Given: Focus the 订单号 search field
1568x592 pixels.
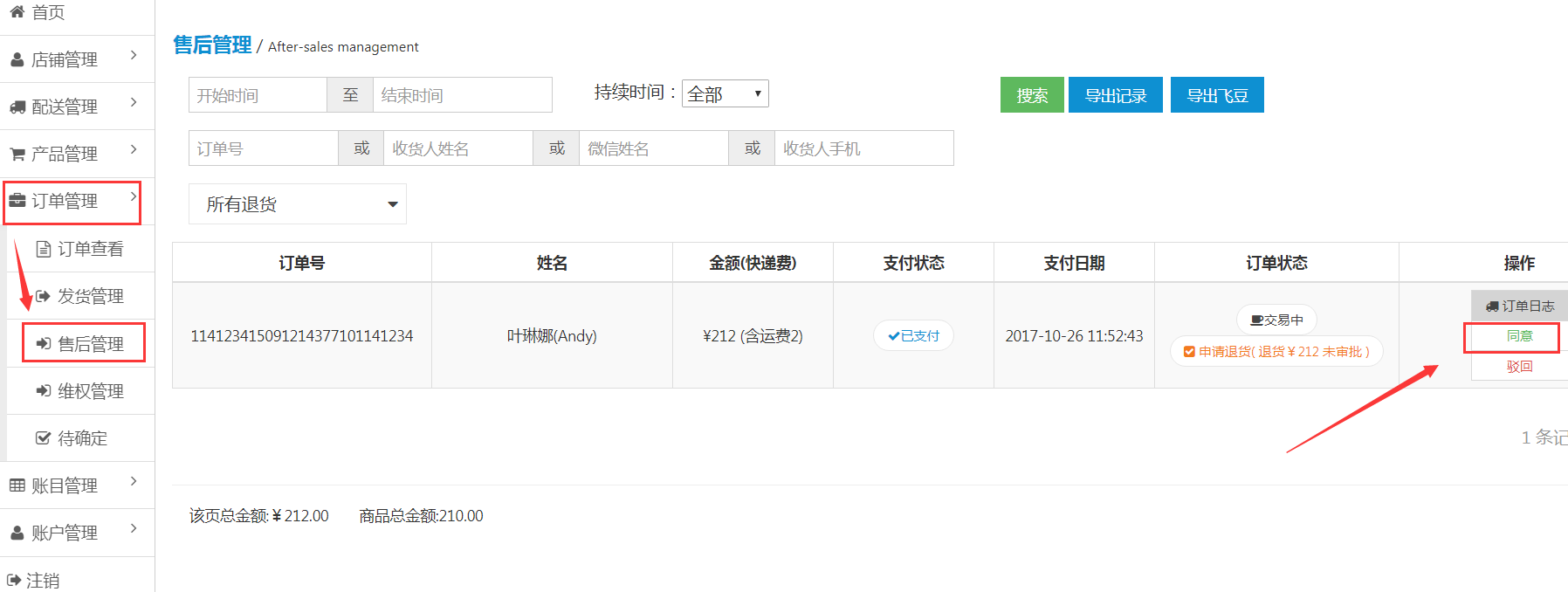Looking at the screenshot, I should 264,148.
